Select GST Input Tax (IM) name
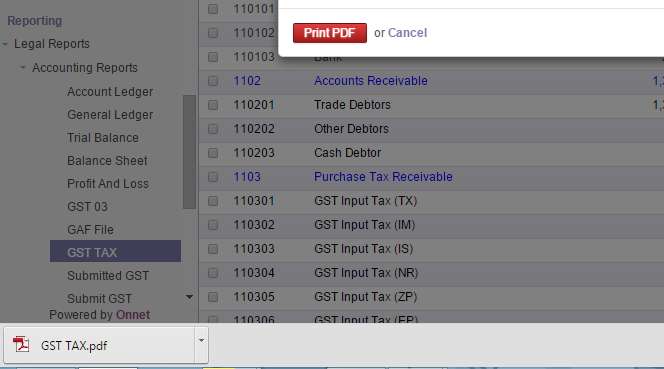Viewport: 664px width, 369px height. click(365, 225)
